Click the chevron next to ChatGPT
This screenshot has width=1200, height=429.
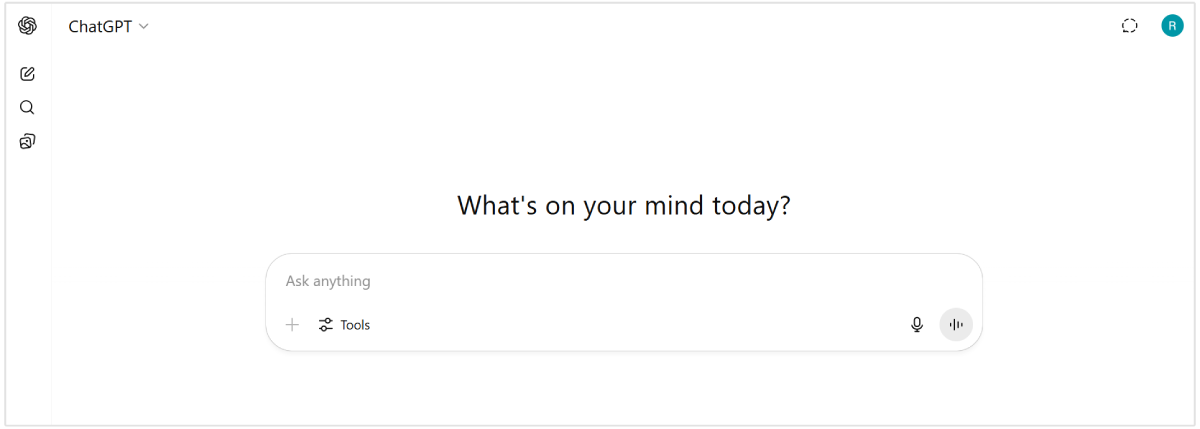click(x=144, y=27)
